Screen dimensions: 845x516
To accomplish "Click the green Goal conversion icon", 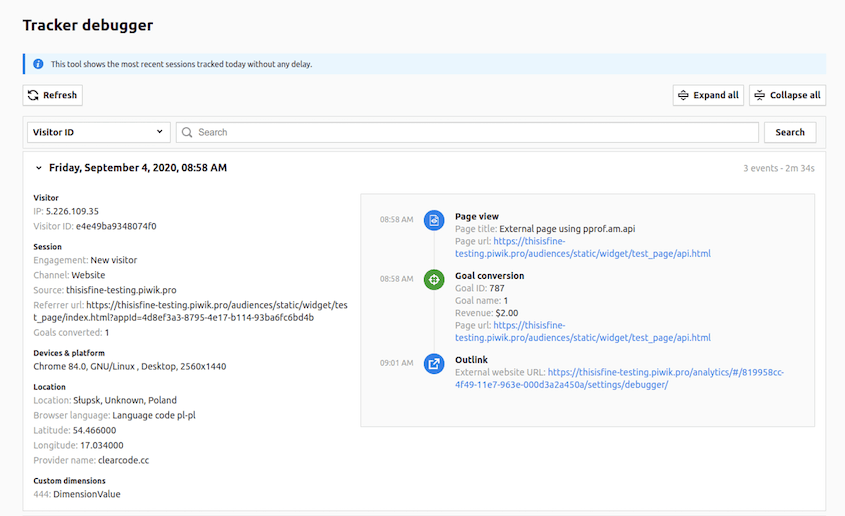I will tap(434, 279).
